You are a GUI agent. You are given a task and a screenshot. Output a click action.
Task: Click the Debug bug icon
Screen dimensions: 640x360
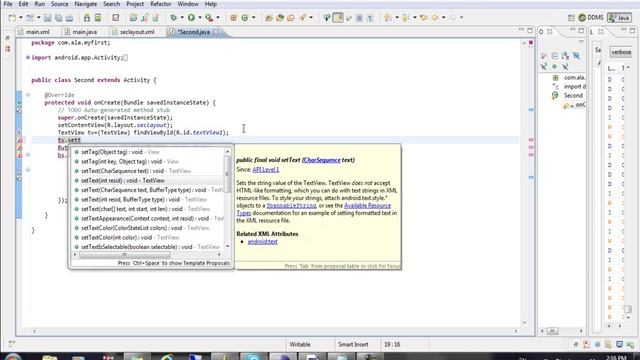pos(174,18)
